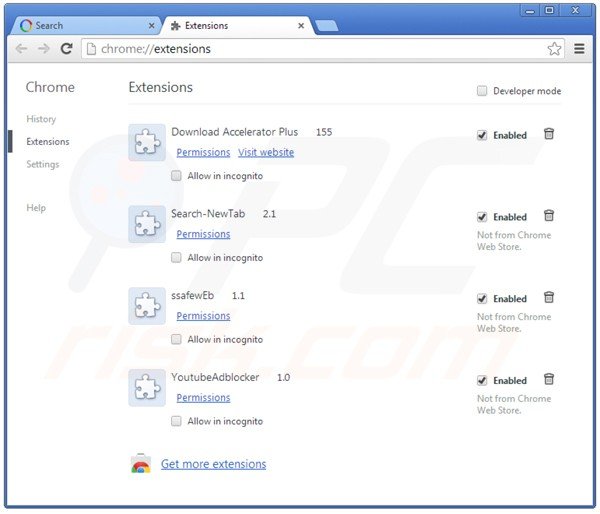Maximize the Chrome window

pos(549,10)
